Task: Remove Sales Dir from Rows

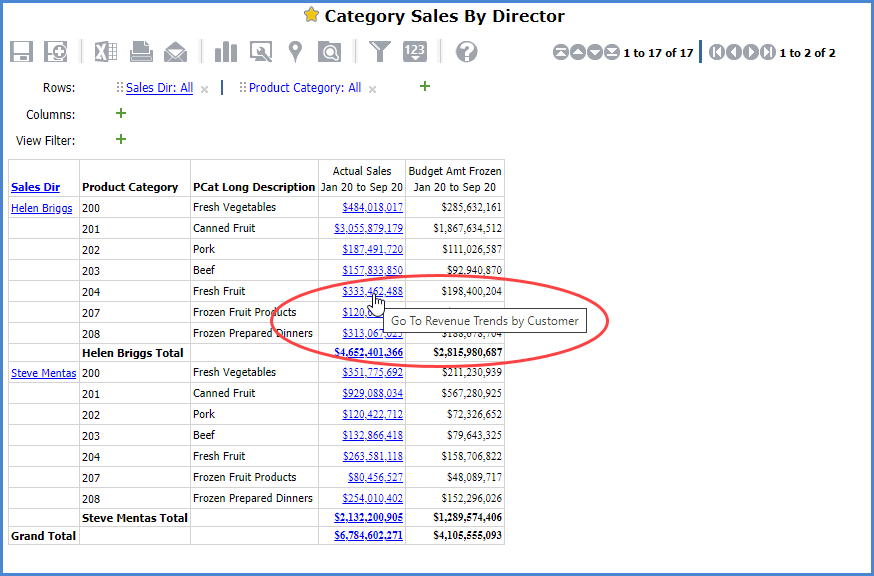Action: pyautogui.click(x=204, y=89)
